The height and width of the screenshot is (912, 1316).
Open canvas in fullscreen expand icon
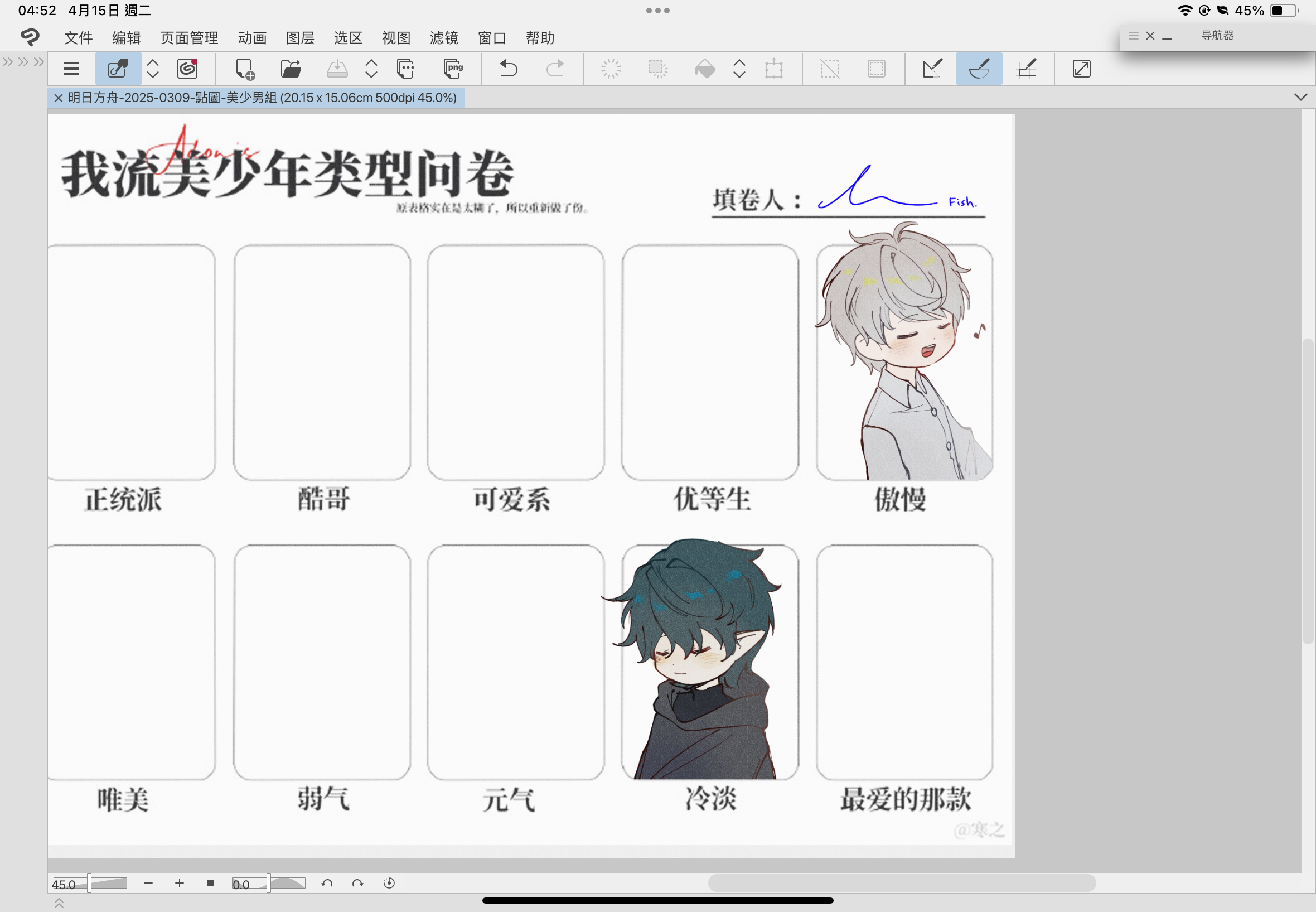[x=1081, y=69]
